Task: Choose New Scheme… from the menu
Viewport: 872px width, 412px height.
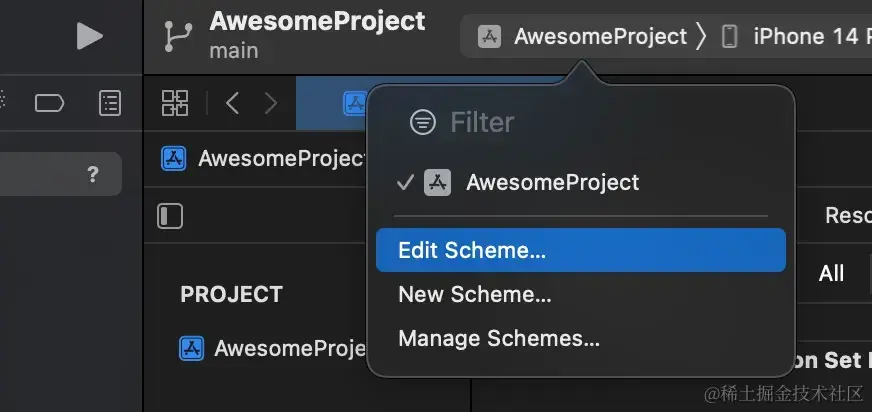Action: click(x=475, y=295)
